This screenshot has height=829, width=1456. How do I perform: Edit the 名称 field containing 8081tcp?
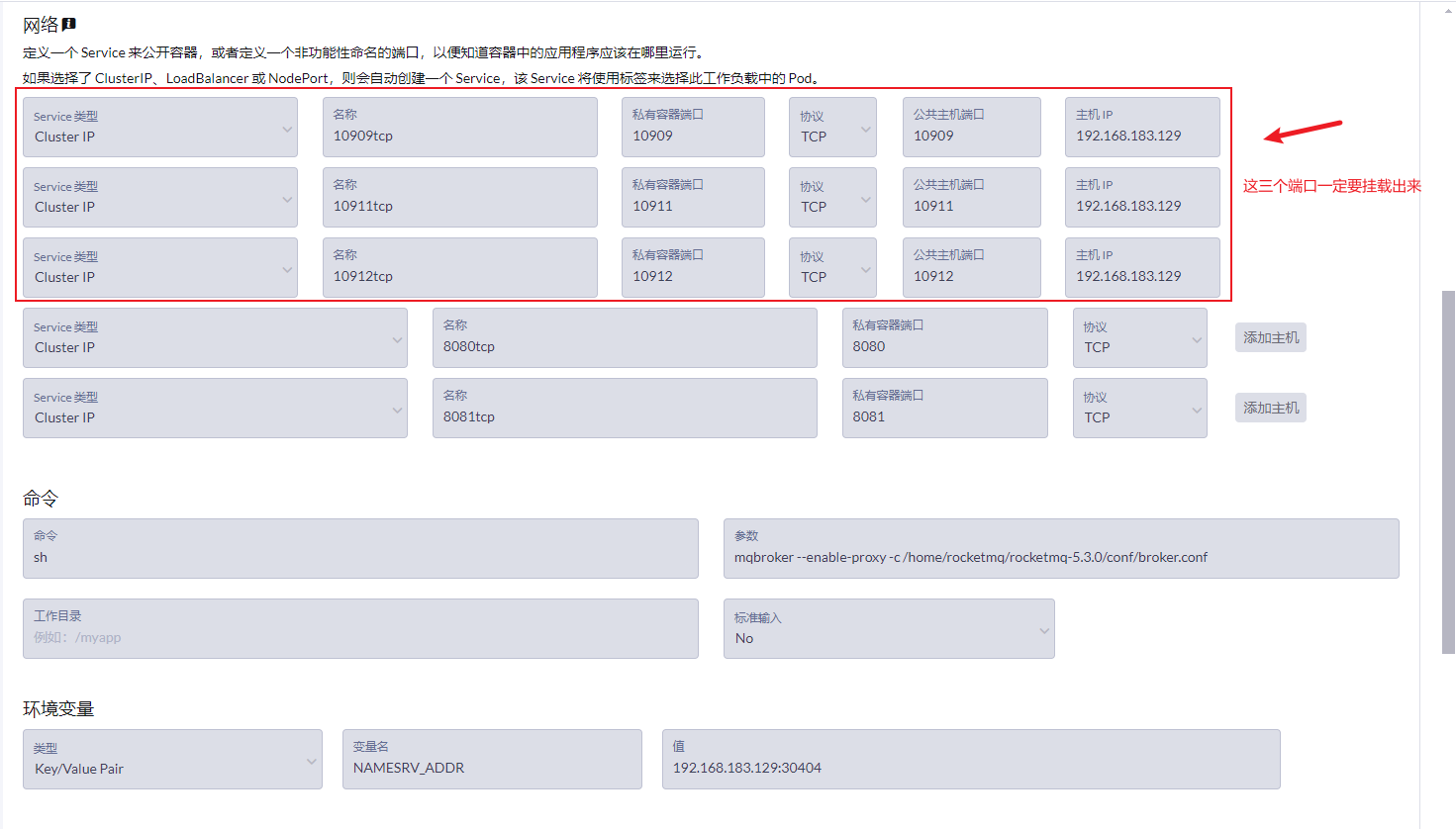click(x=625, y=408)
